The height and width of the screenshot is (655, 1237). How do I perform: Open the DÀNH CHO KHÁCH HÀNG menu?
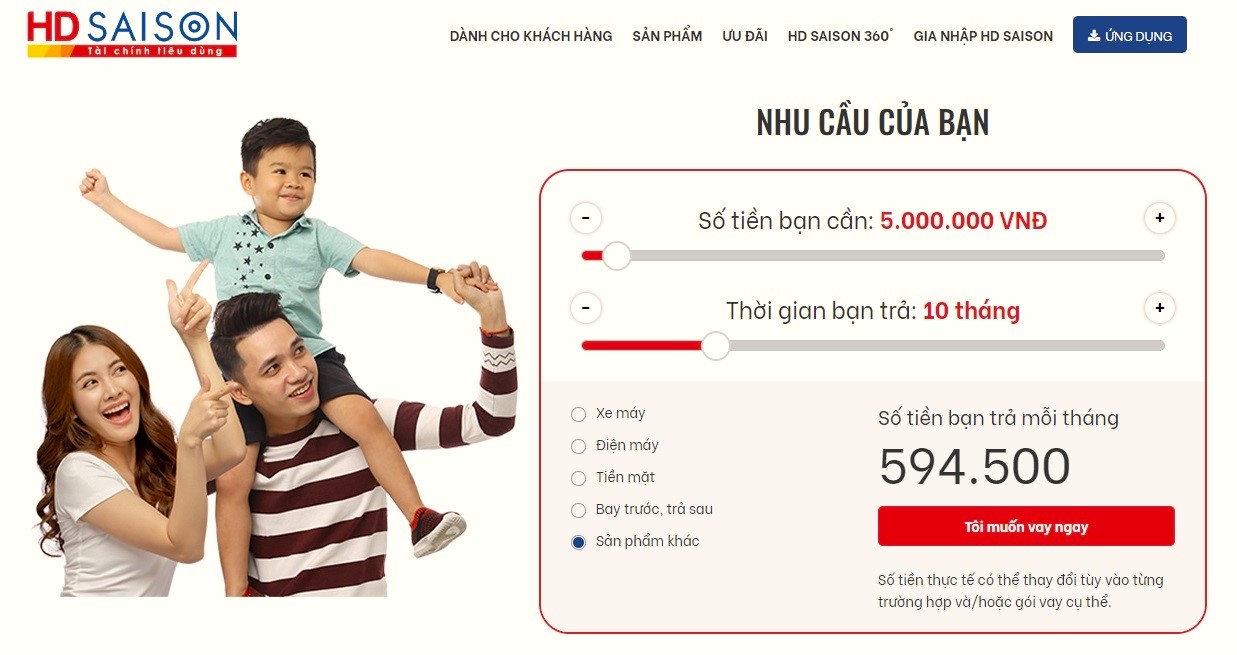coord(530,36)
